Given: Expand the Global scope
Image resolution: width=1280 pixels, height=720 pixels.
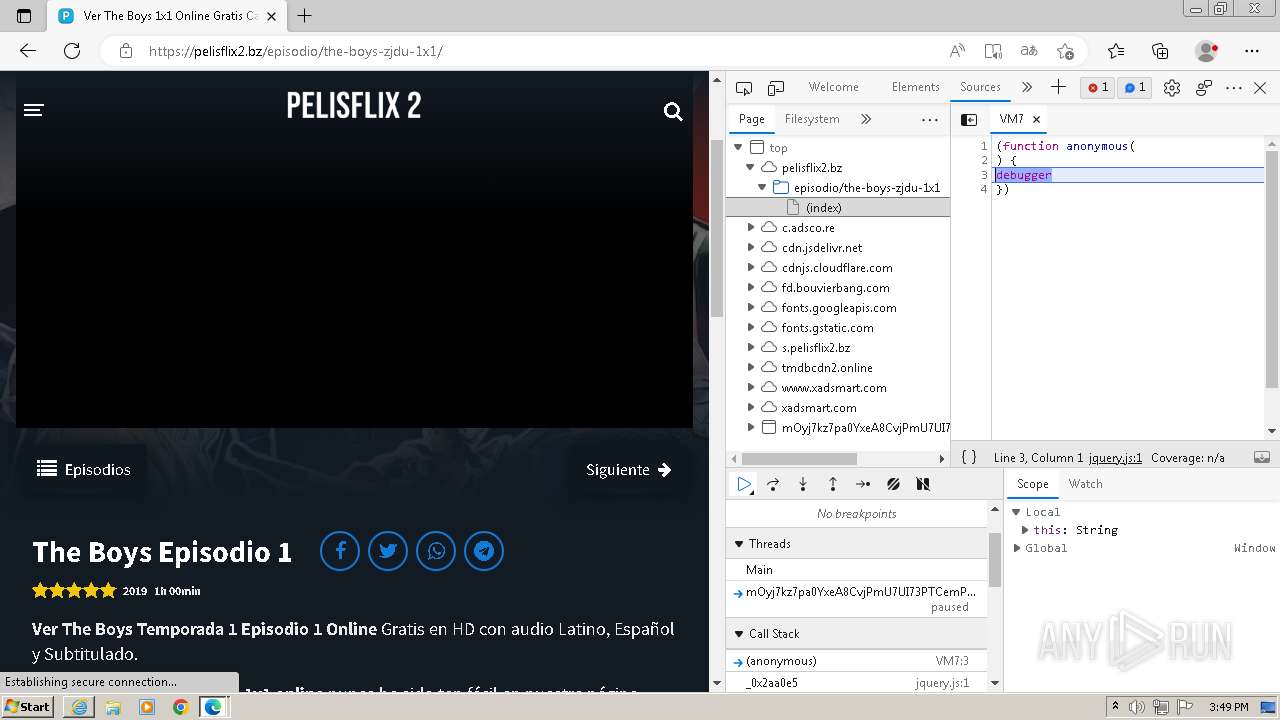Looking at the screenshot, I should pyautogui.click(x=1017, y=548).
